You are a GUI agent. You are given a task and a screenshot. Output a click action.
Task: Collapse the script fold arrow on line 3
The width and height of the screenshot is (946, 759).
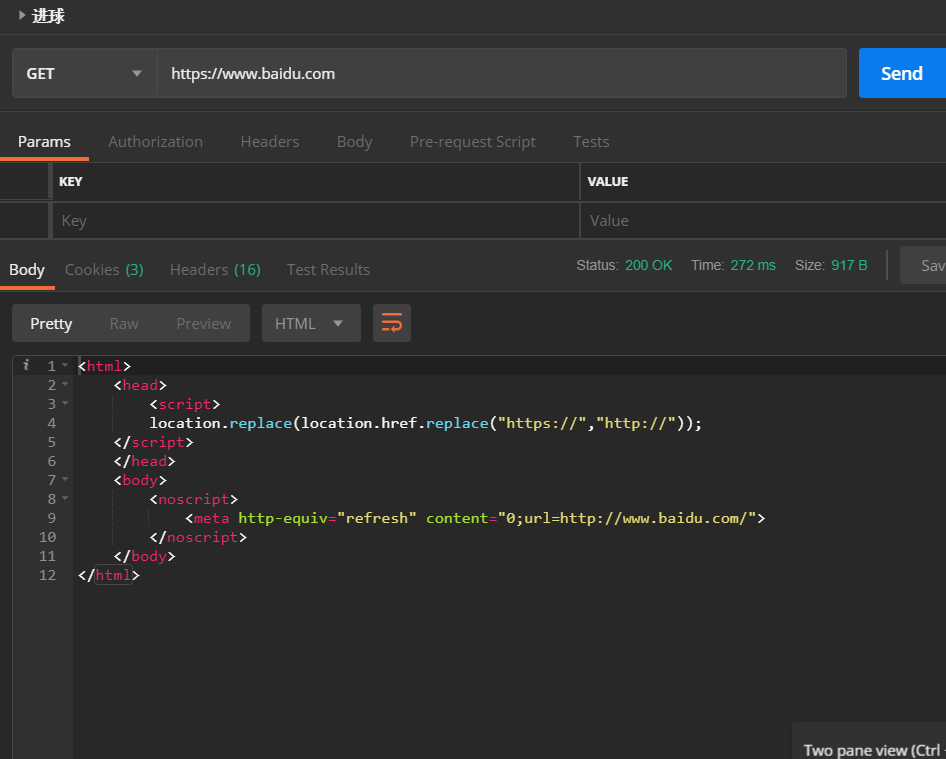pyautogui.click(x=65, y=403)
